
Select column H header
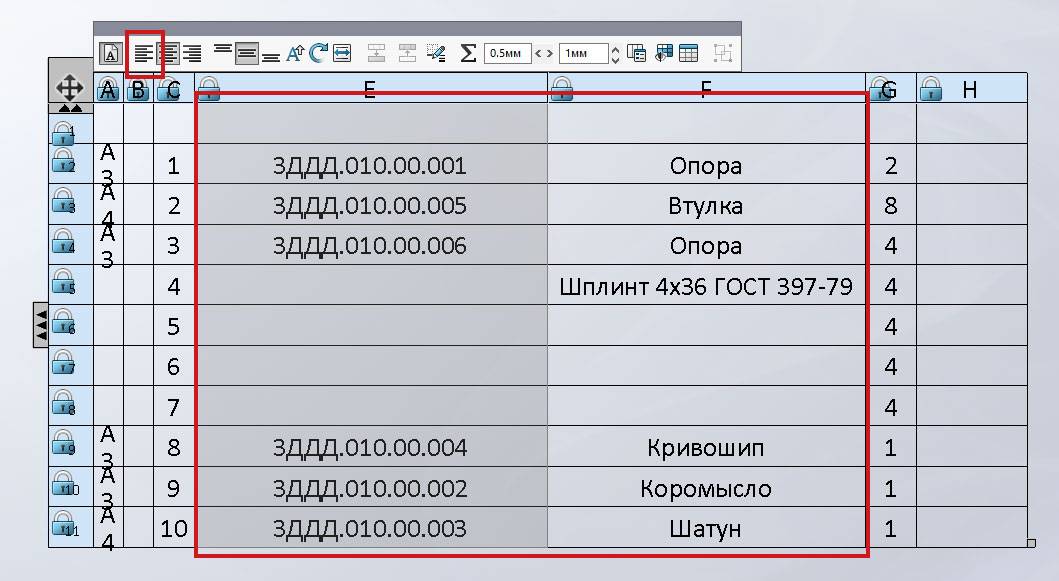[x=969, y=90]
